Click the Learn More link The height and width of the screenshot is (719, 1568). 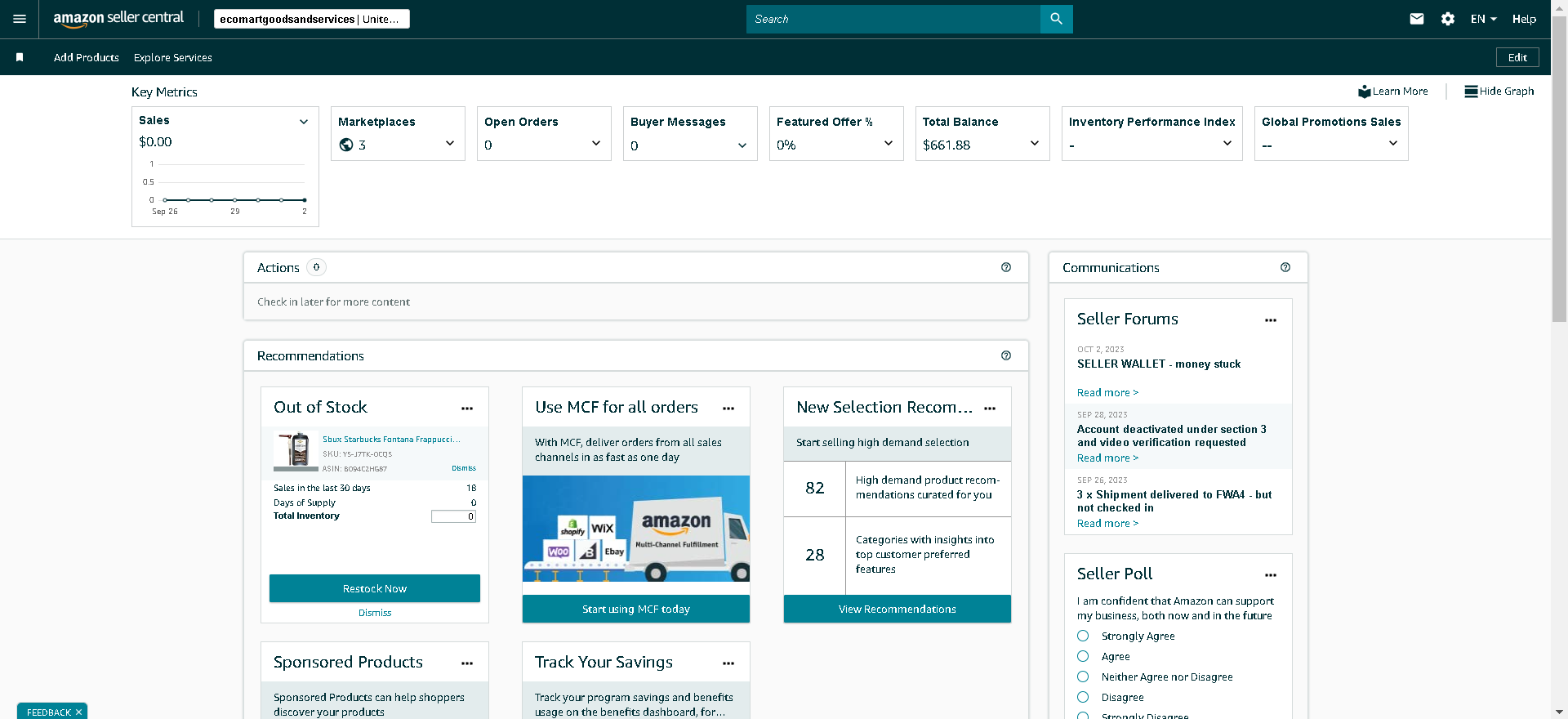point(1400,92)
